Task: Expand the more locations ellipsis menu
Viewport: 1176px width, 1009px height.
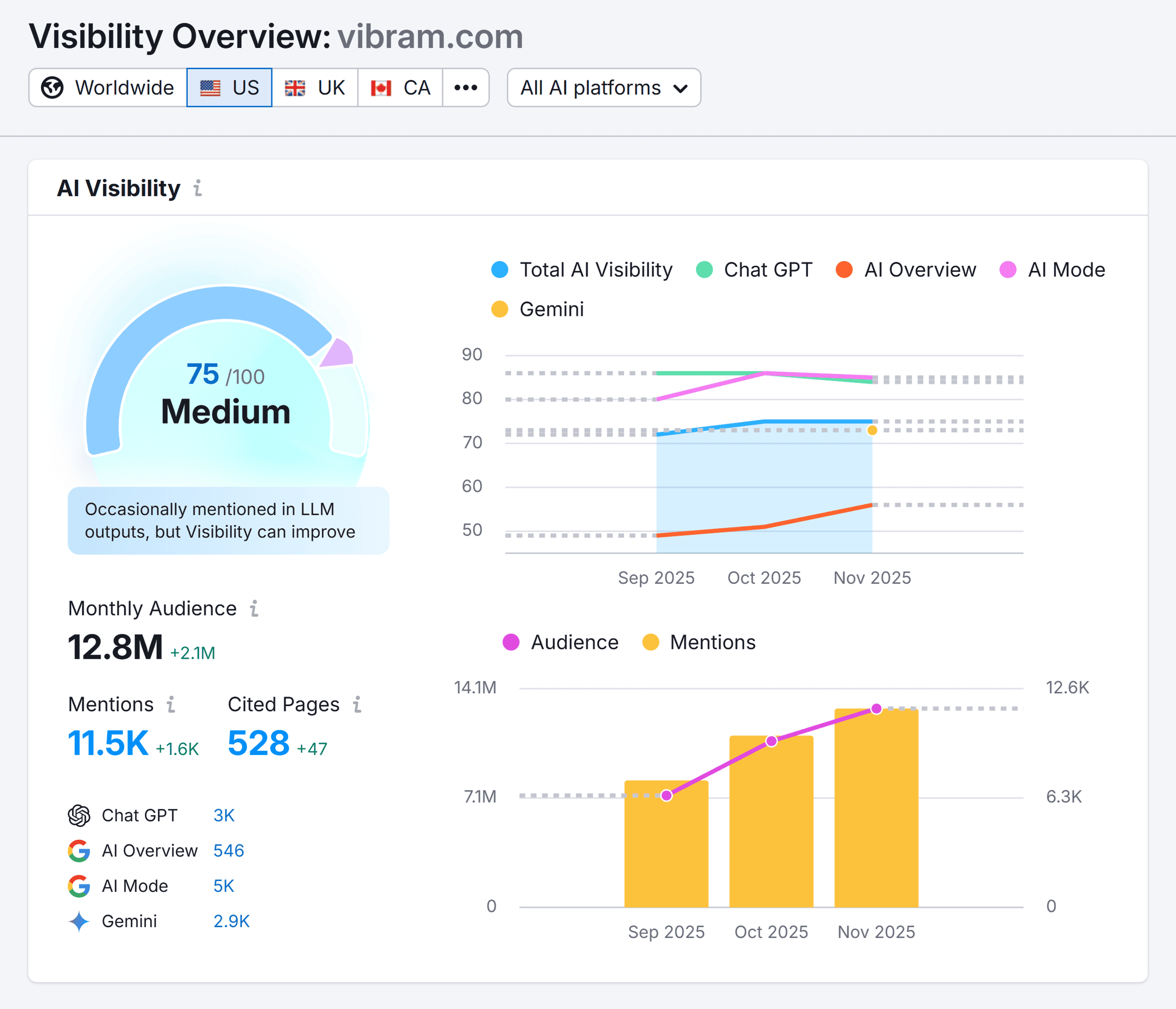Action: 465,87
